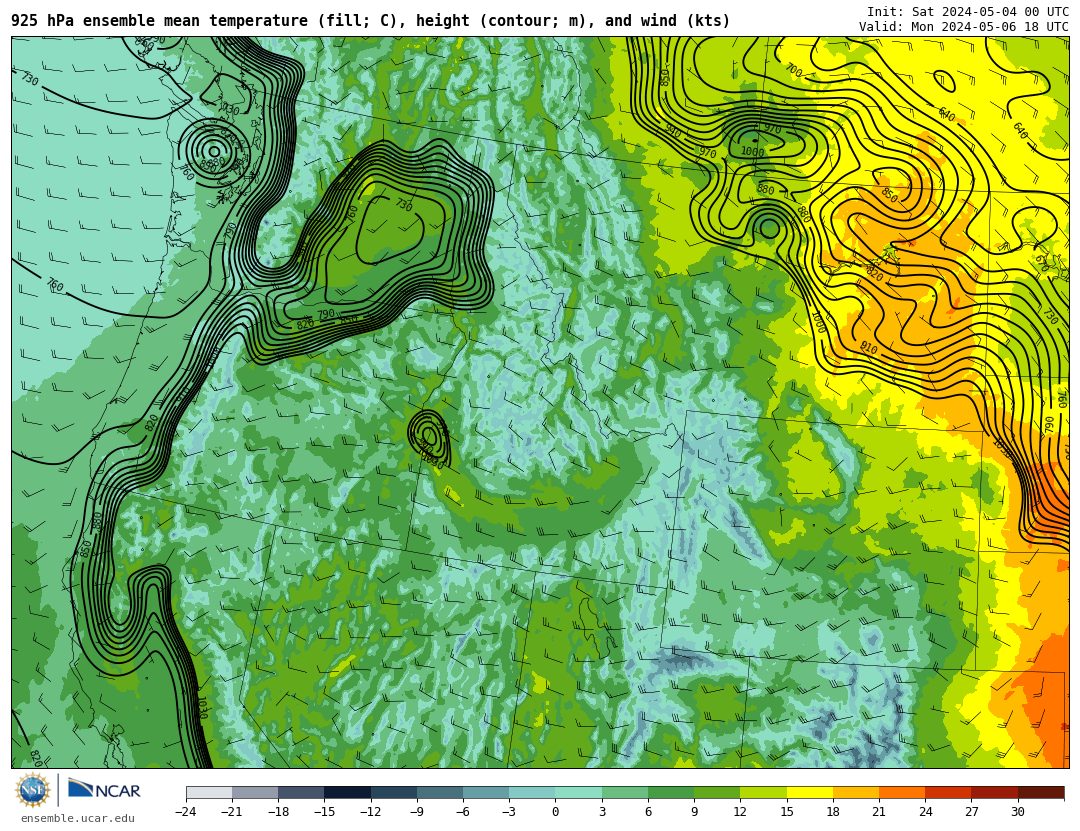Pick the dark red swatch between 27 and 30

pos(995,792)
